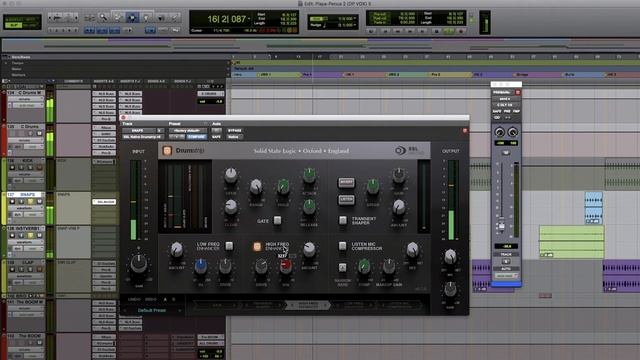Click the right pan knob in mixer strip
Screen dimensions: 640x360
513,132
